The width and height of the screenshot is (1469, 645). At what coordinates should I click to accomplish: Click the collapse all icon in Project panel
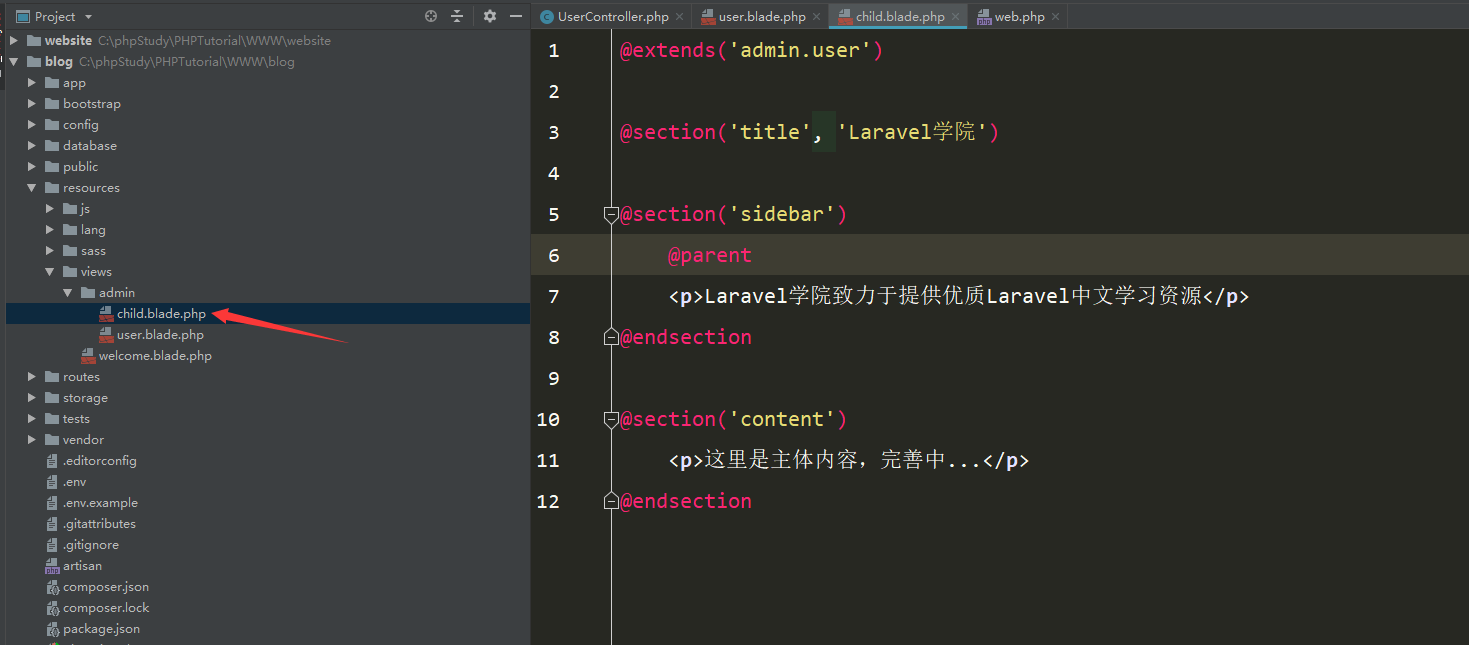[x=457, y=16]
